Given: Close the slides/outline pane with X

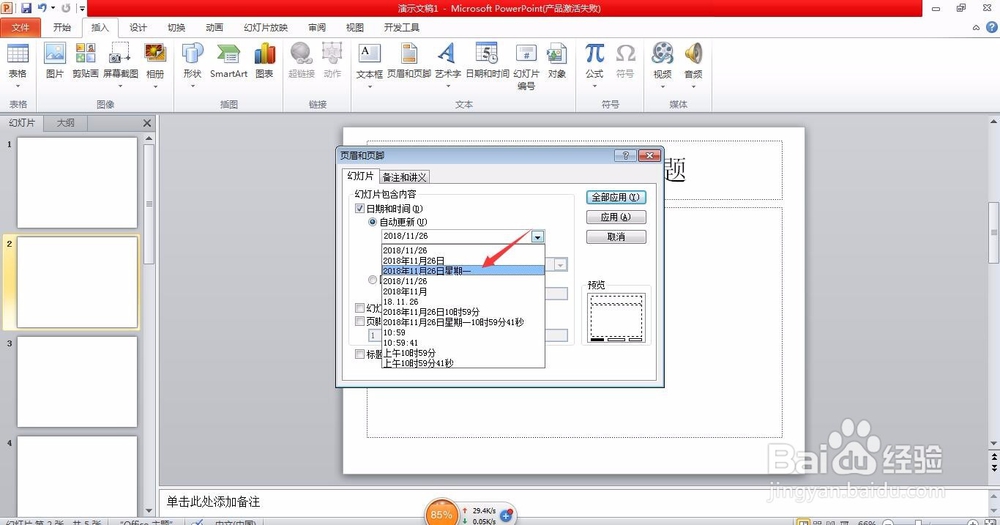Looking at the screenshot, I should tap(147, 123).
